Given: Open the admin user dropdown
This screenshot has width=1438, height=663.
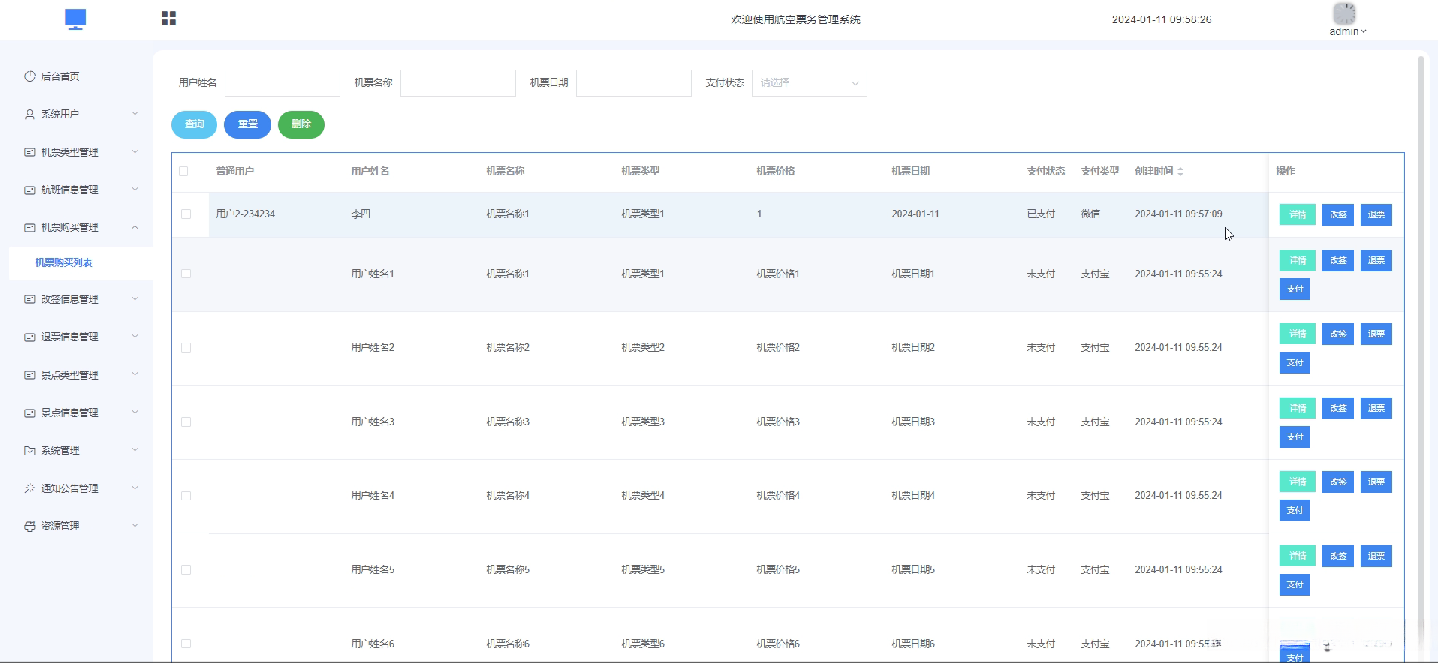Looking at the screenshot, I should coord(1348,31).
